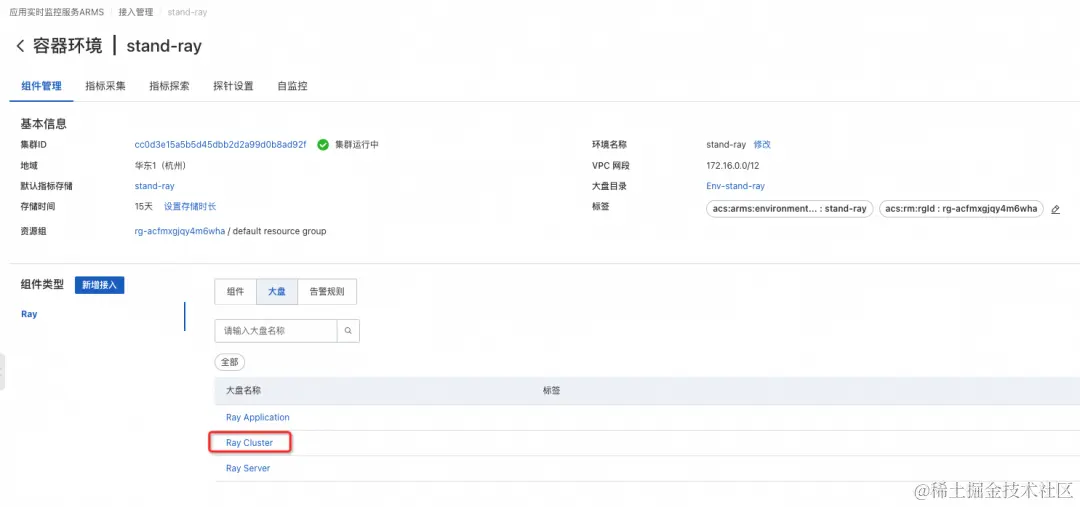Select the 大盘 sub-tab
The image size is (1080, 507).
click(x=277, y=291)
